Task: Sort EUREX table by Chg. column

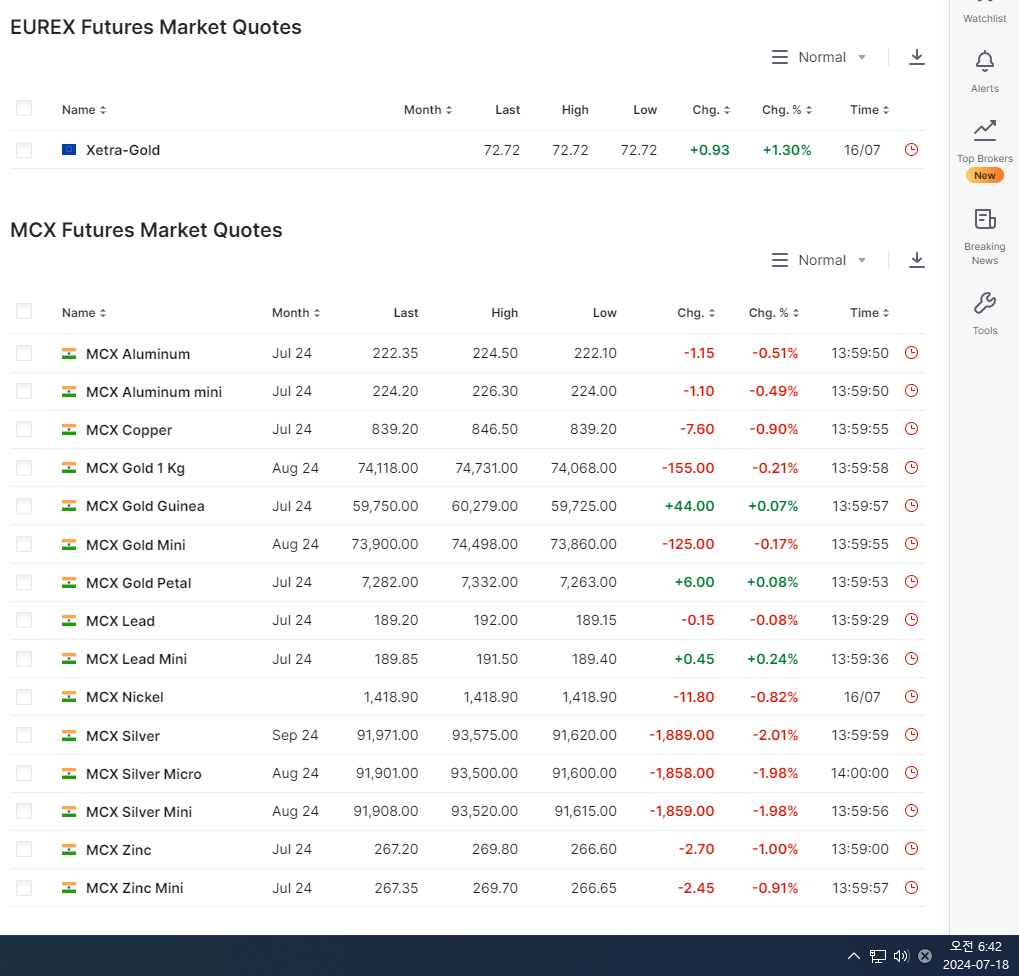Action: tap(711, 110)
